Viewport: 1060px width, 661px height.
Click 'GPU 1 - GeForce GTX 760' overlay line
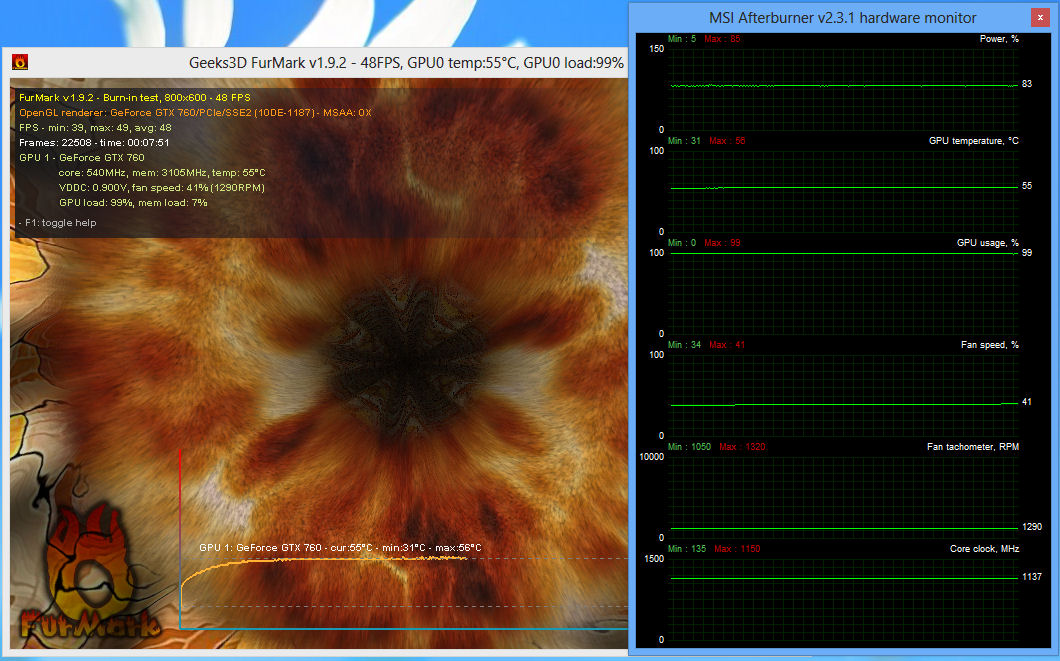point(82,157)
